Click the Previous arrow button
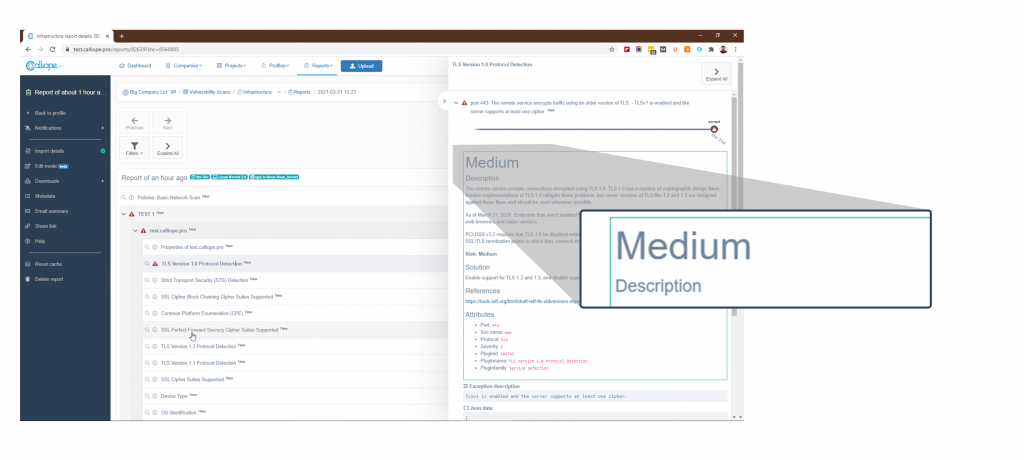Image resolution: width=1024 pixels, height=460 pixels. coord(134,122)
